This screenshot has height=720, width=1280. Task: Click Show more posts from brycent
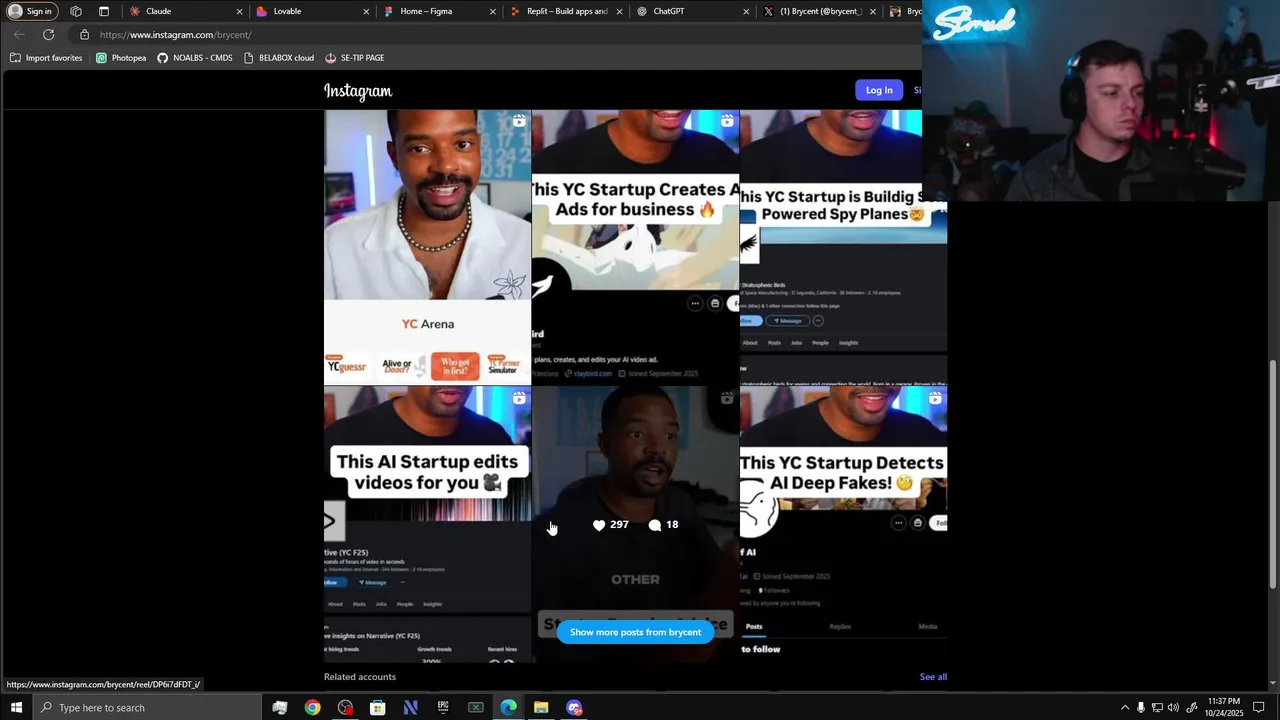[635, 632]
